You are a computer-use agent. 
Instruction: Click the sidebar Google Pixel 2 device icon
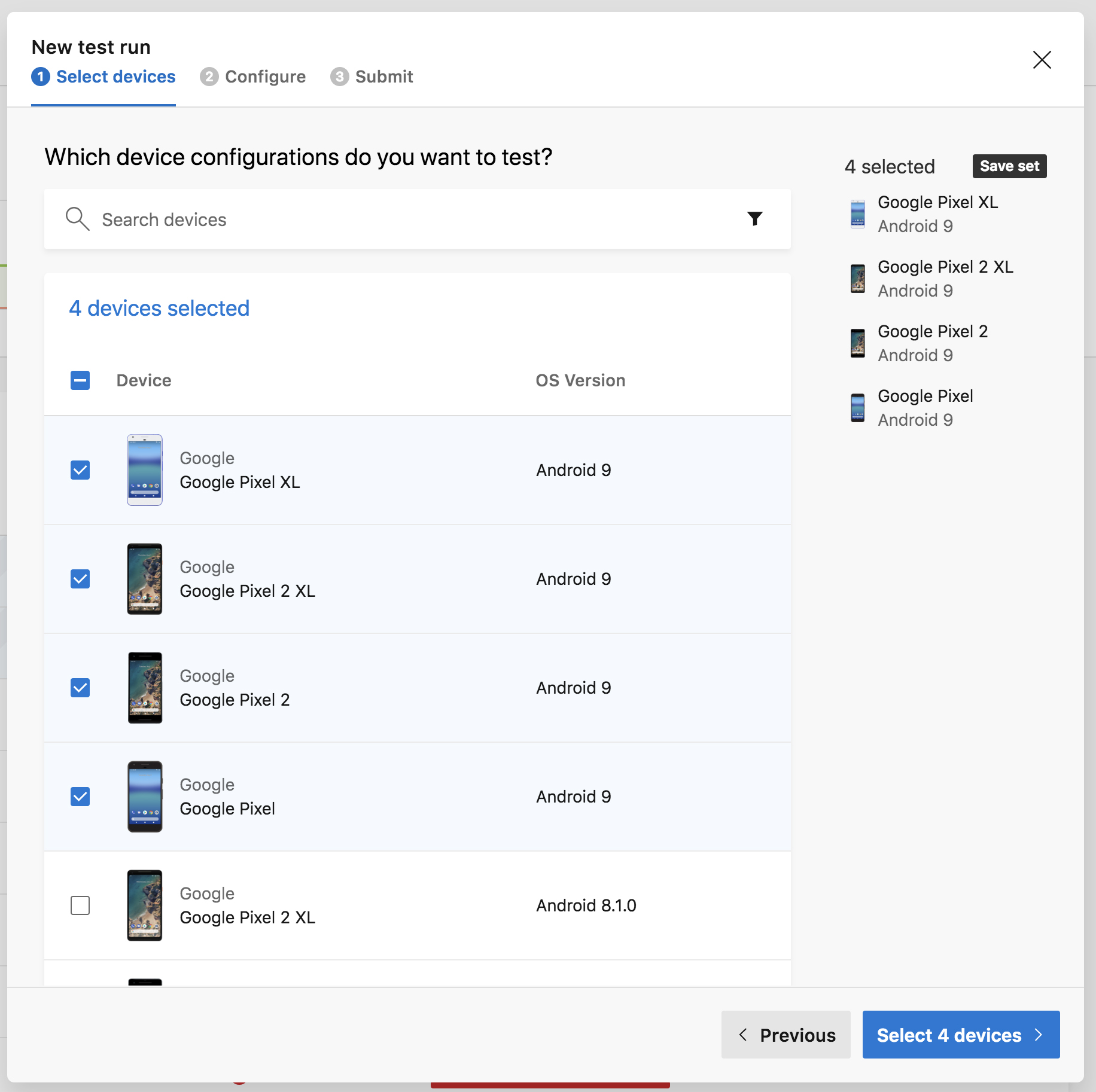858,343
